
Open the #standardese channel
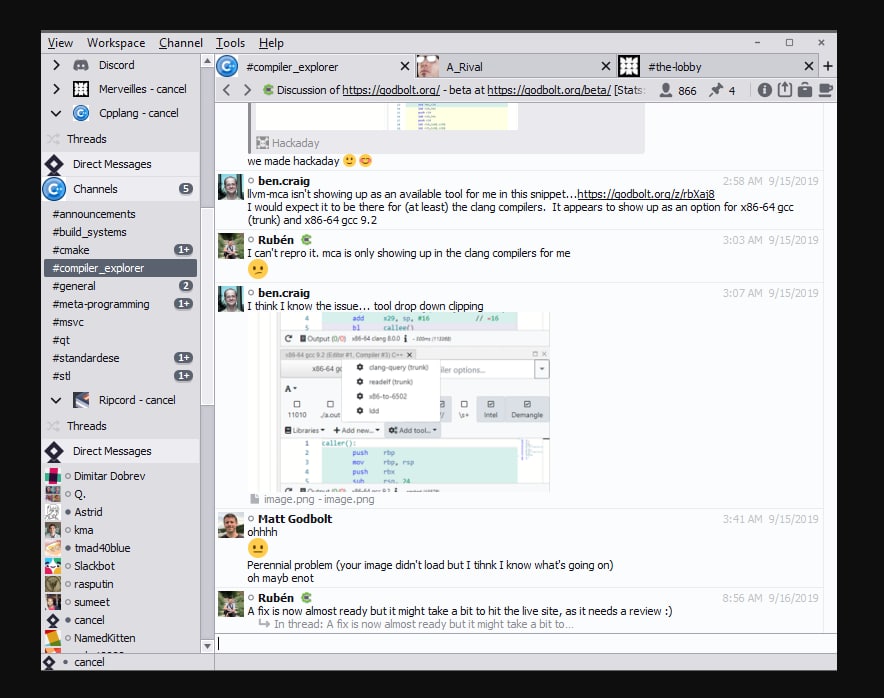pos(120,358)
